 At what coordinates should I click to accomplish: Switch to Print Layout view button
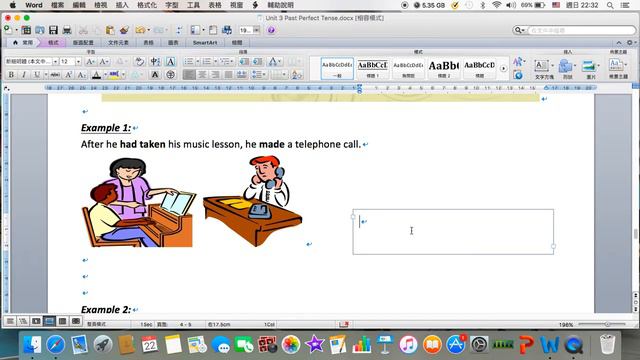pos(49,321)
